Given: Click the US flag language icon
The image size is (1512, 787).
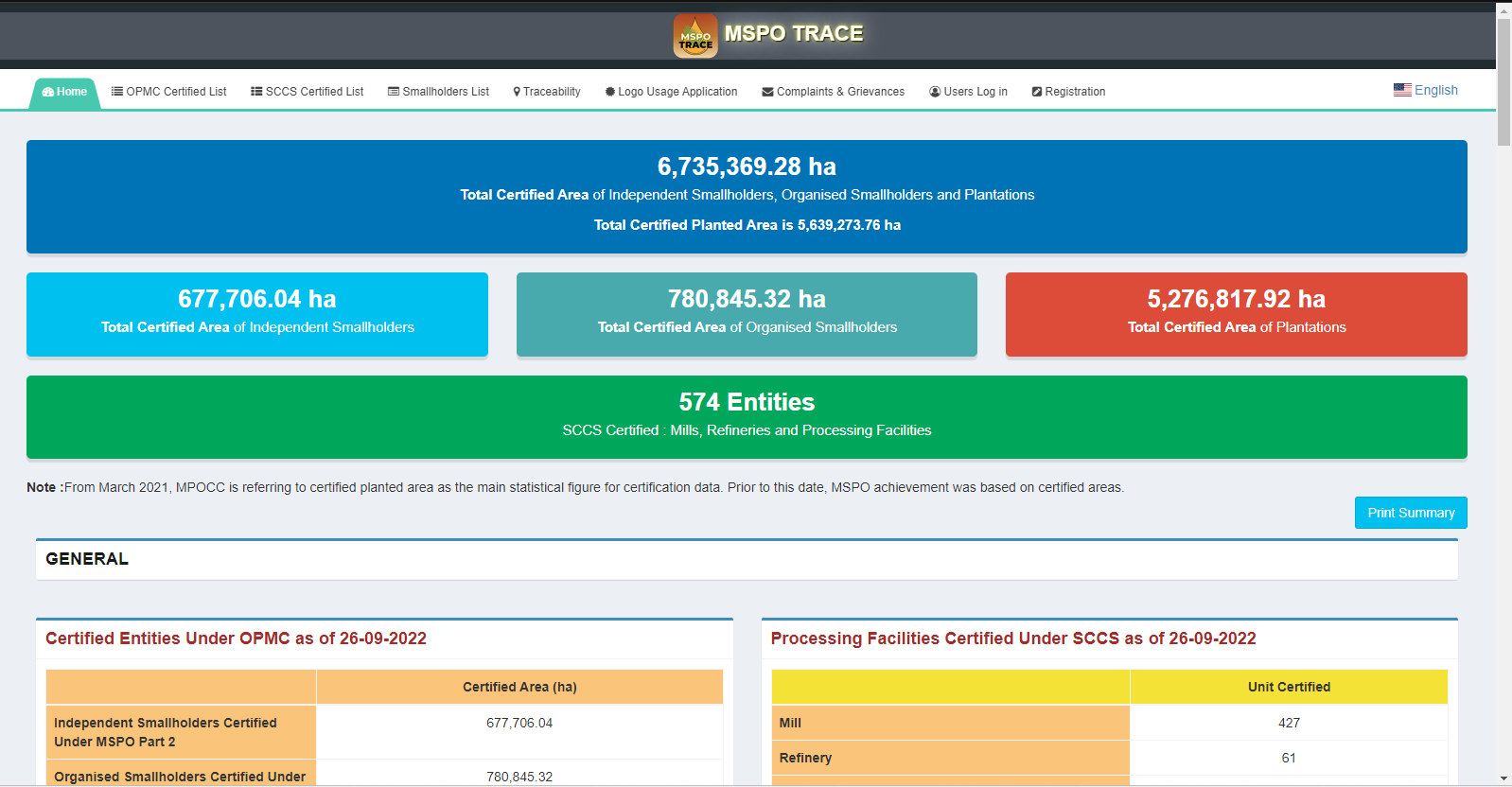Looking at the screenshot, I should [x=1402, y=90].
